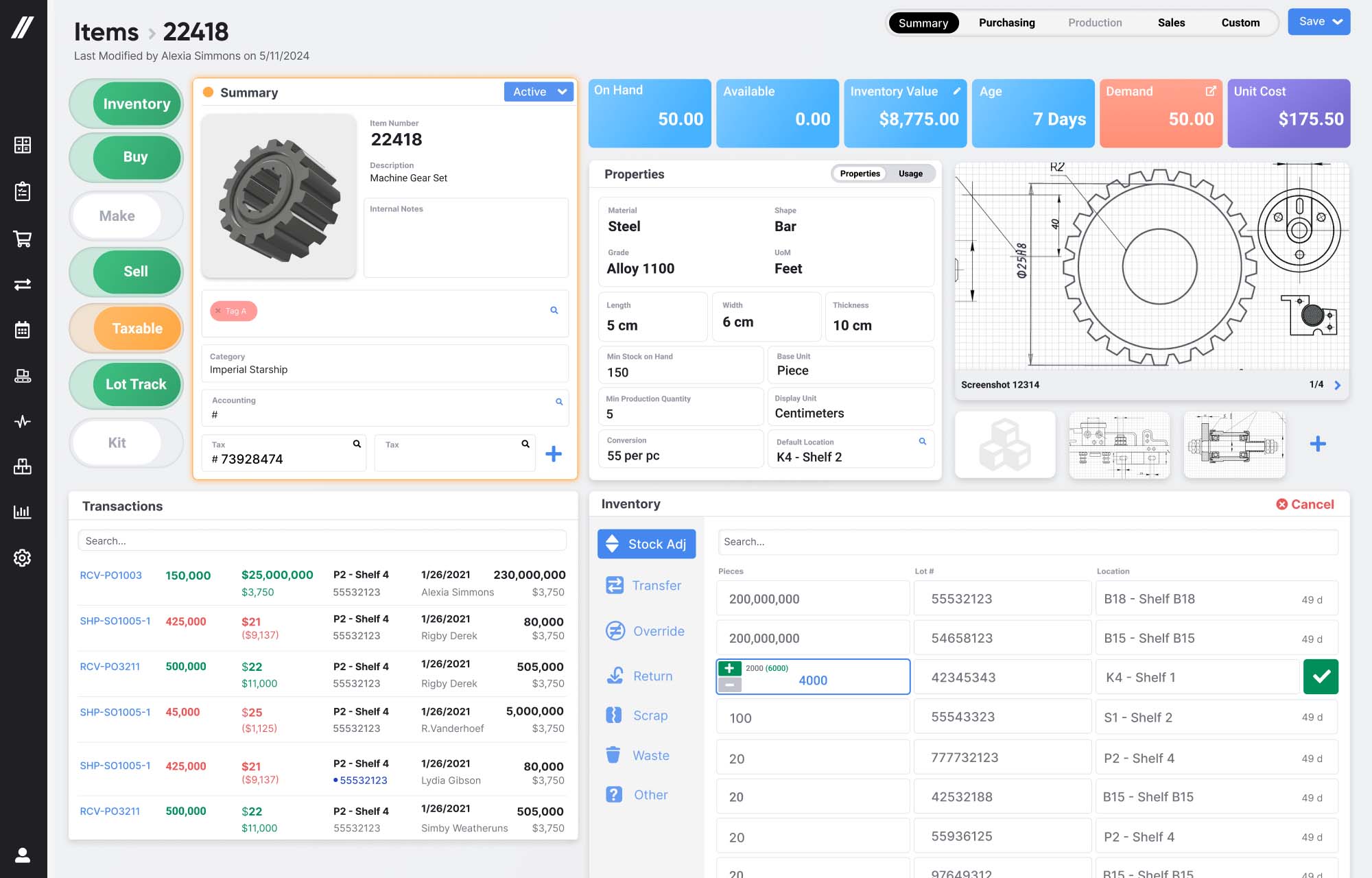Open the Active status dropdown
The width and height of the screenshot is (1372, 878).
(x=539, y=91)
